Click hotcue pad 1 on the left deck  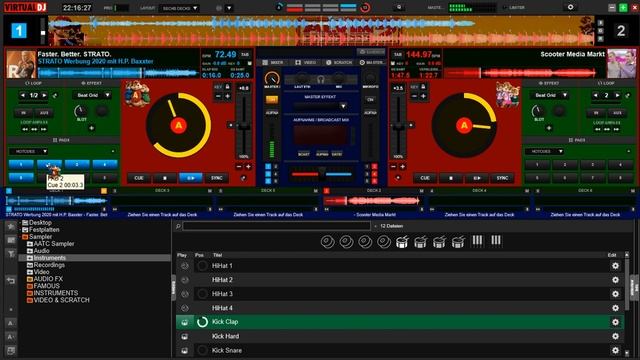click(21, 164)
